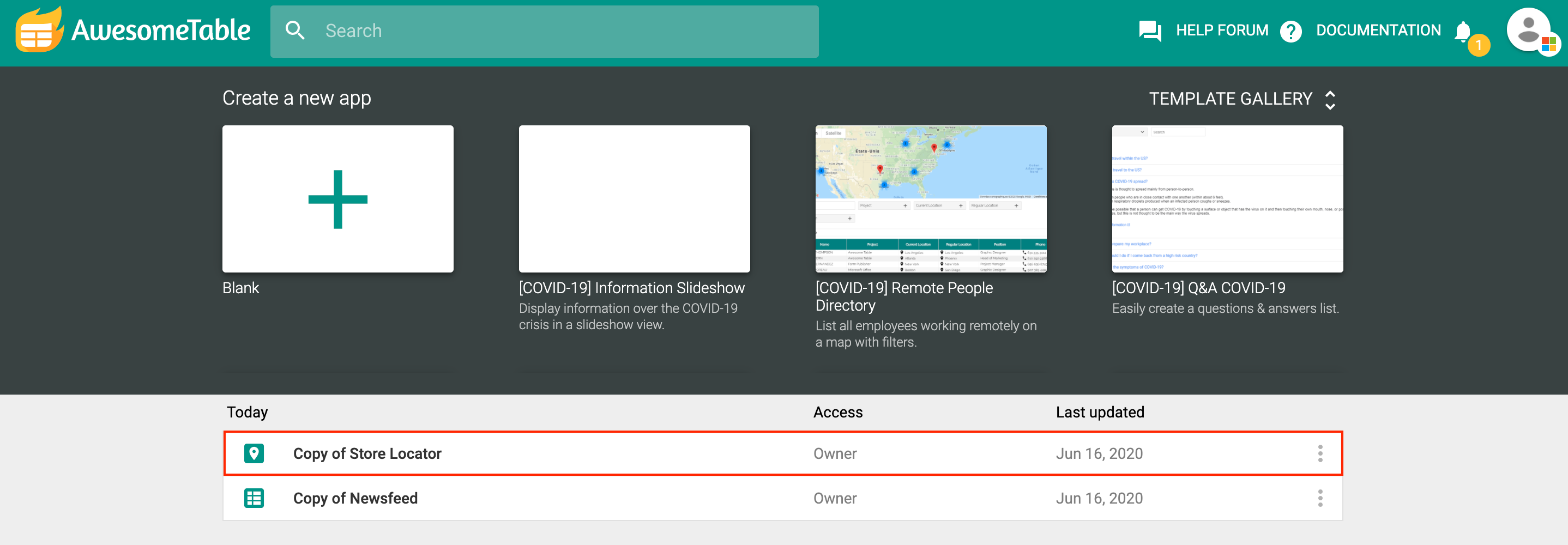Click the Access column header
The image size is (1568, 545).
[837, 413]
